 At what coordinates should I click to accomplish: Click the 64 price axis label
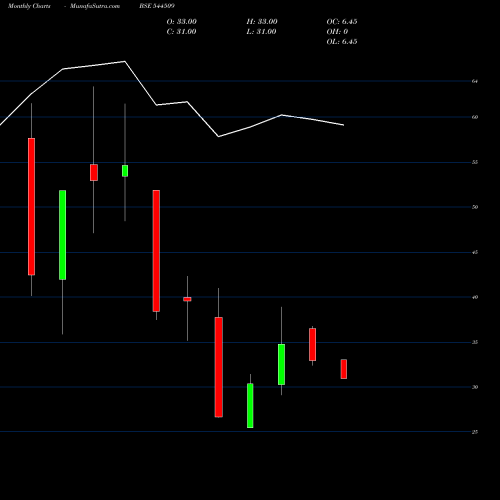tap(475, 81)
